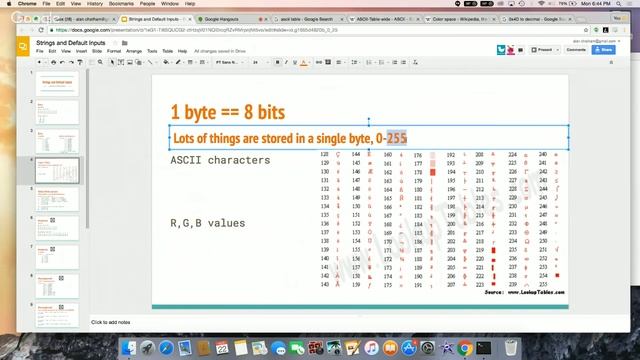Select slide 1 thumbnail in filmstrip
The height and width of the screenshot is (360, 640).
(x=57, y=83)
